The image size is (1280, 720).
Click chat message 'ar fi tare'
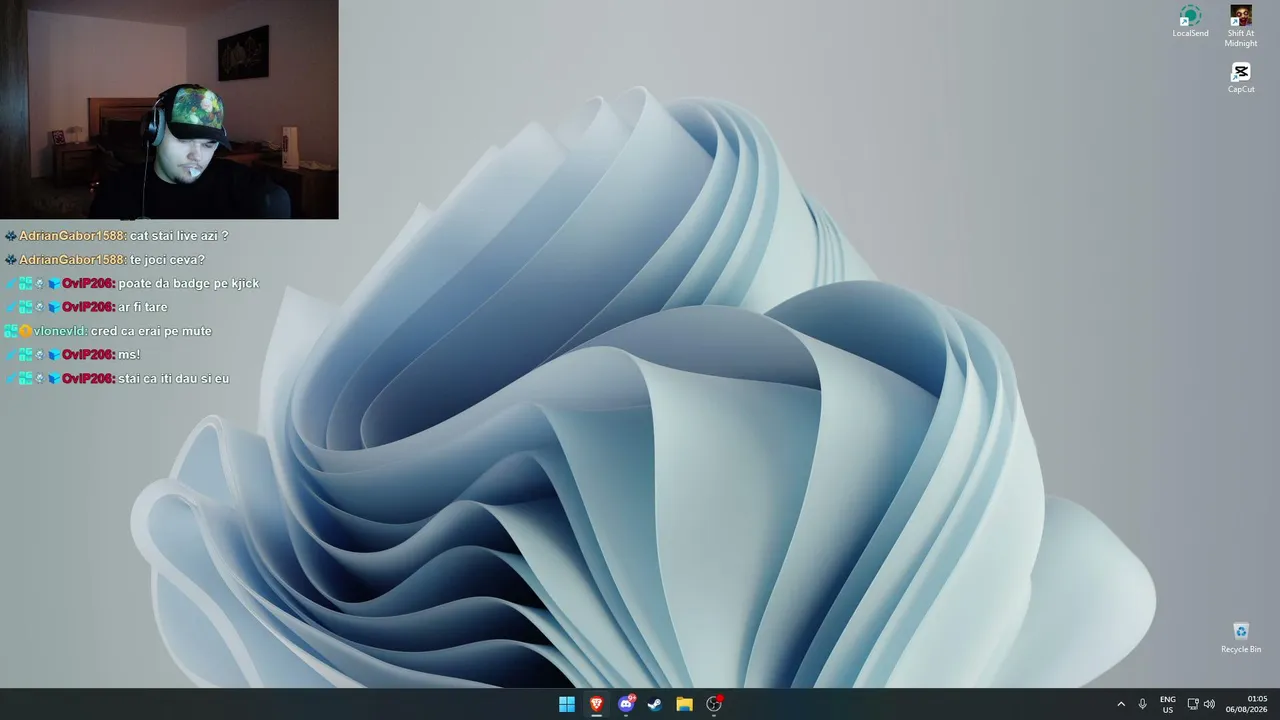tap(143, 307)
